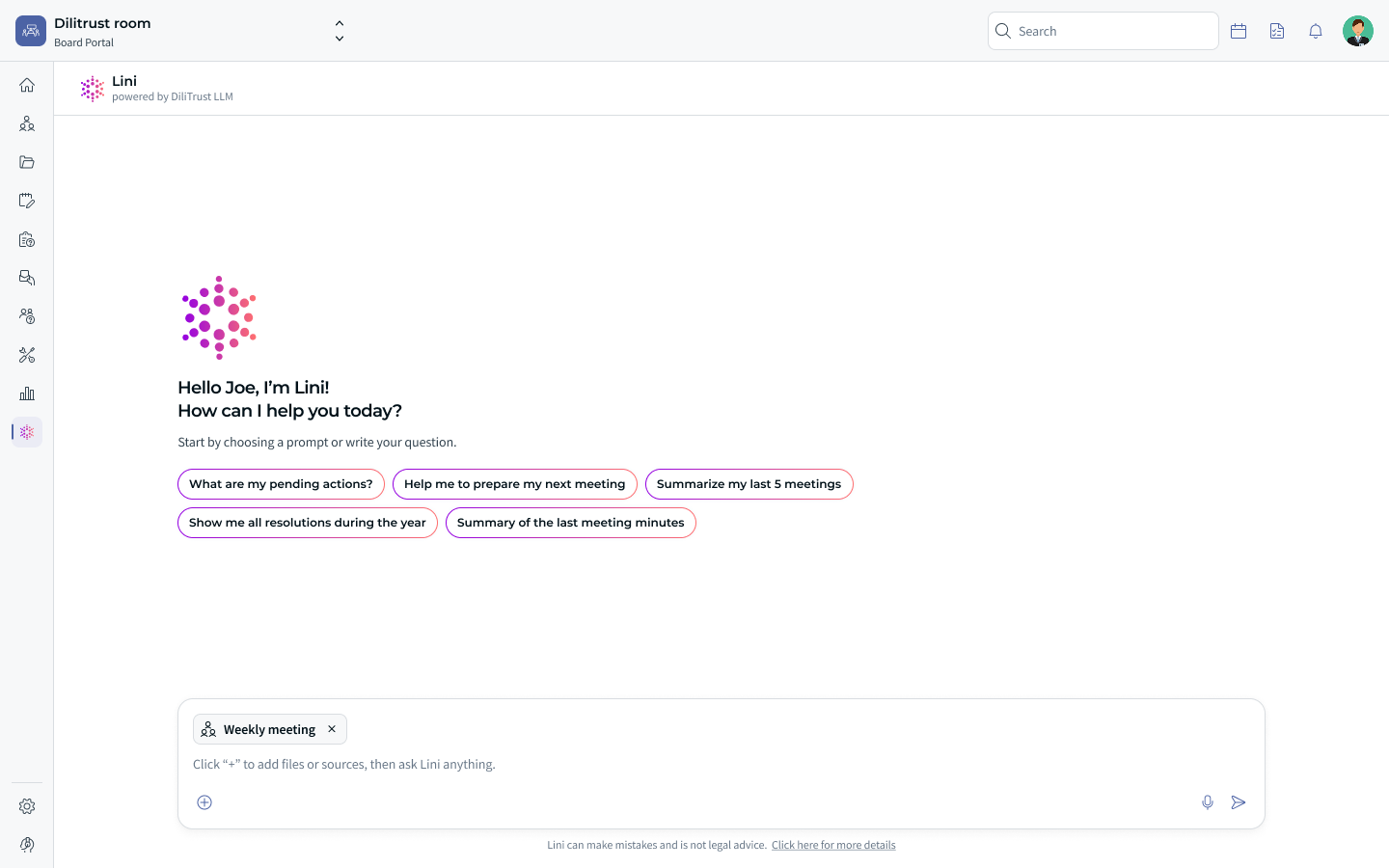Choose the 'Show me all resolutions during the year' prompt

tap(308, 523)
